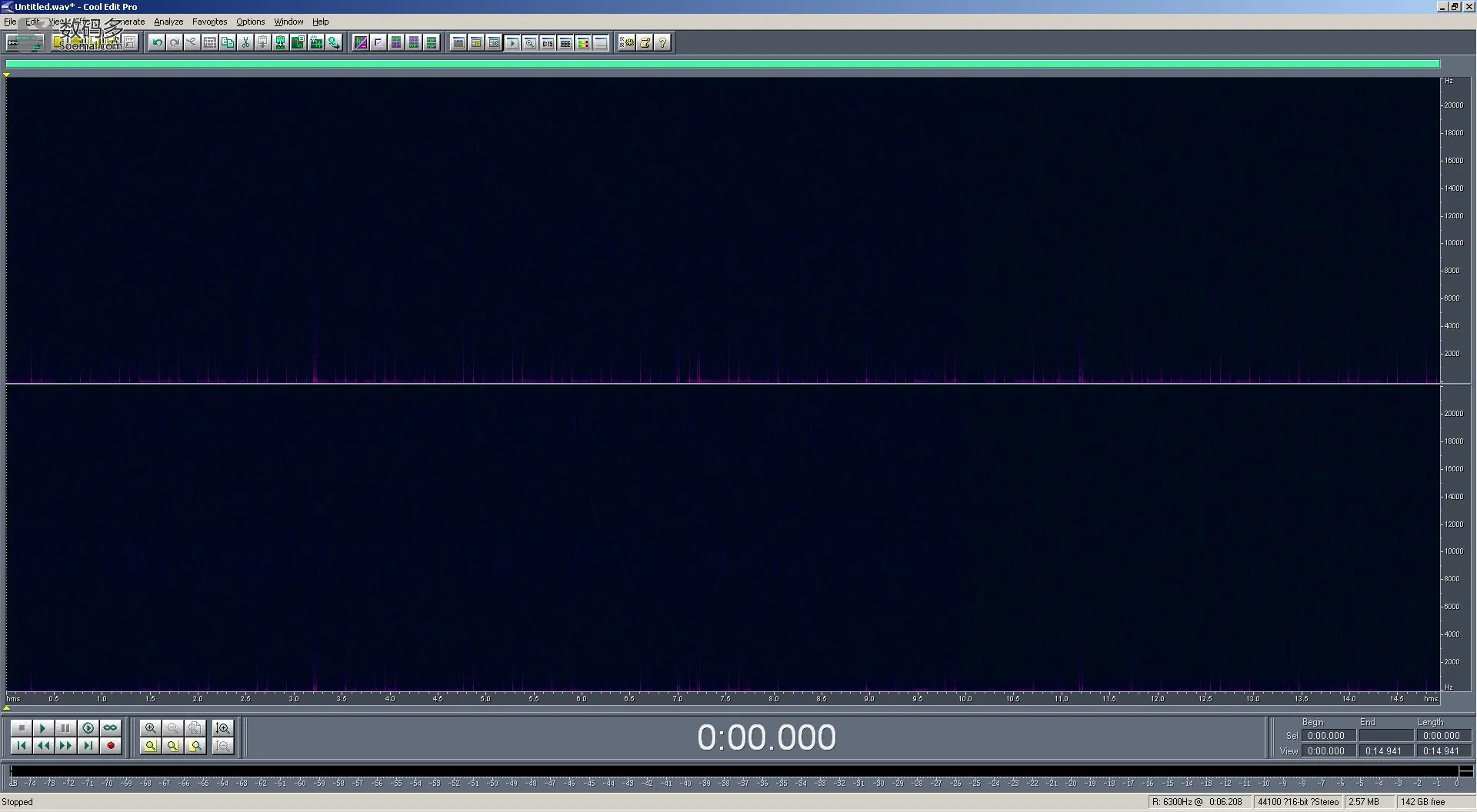Toggle the 0:15 time window toolbar icon
This screenshot has width=1477, height=812.
pyautogui.click(x=547, y=42)
